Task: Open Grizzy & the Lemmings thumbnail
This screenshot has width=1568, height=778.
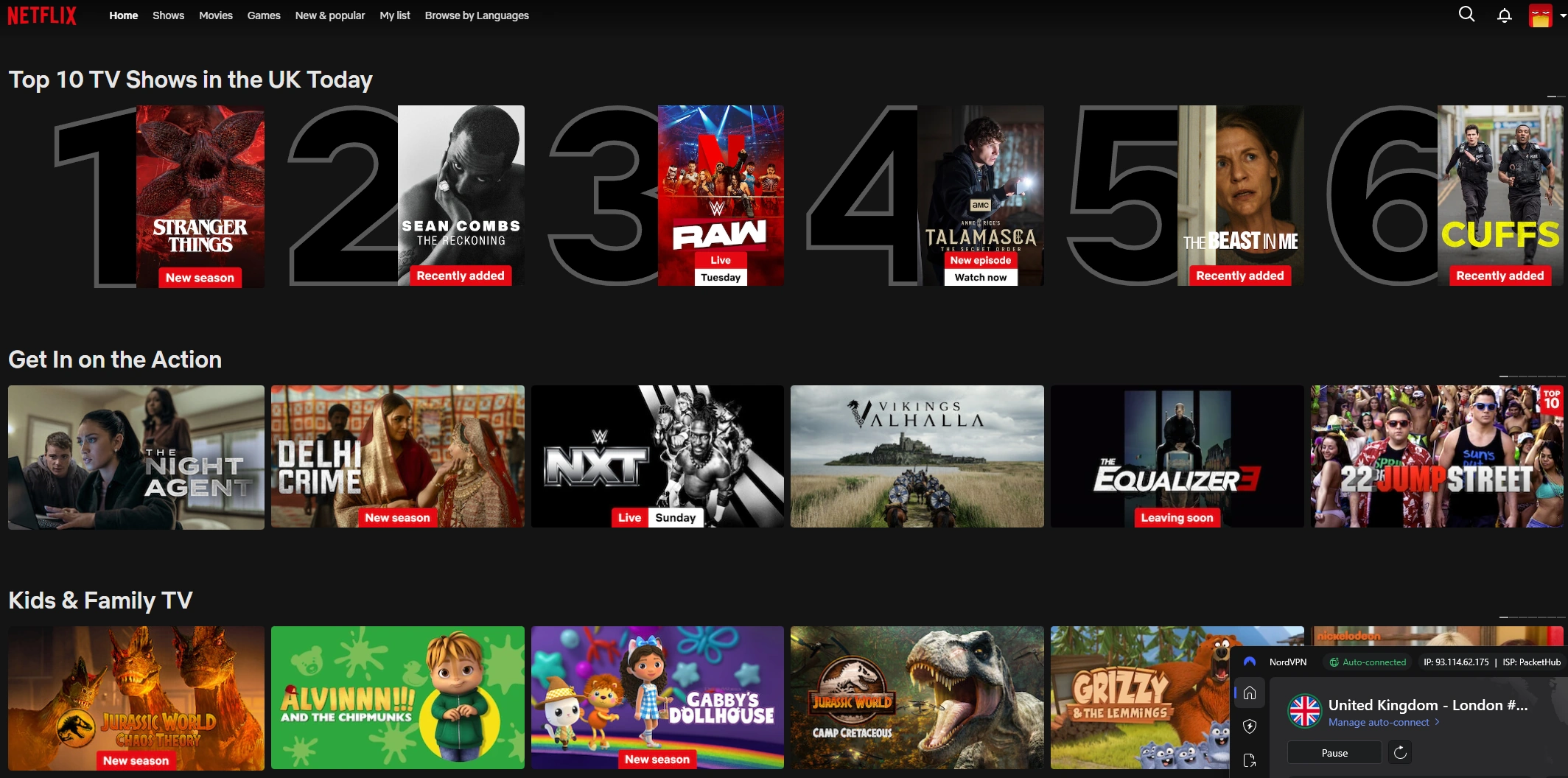Action: tap(1140, 698)
